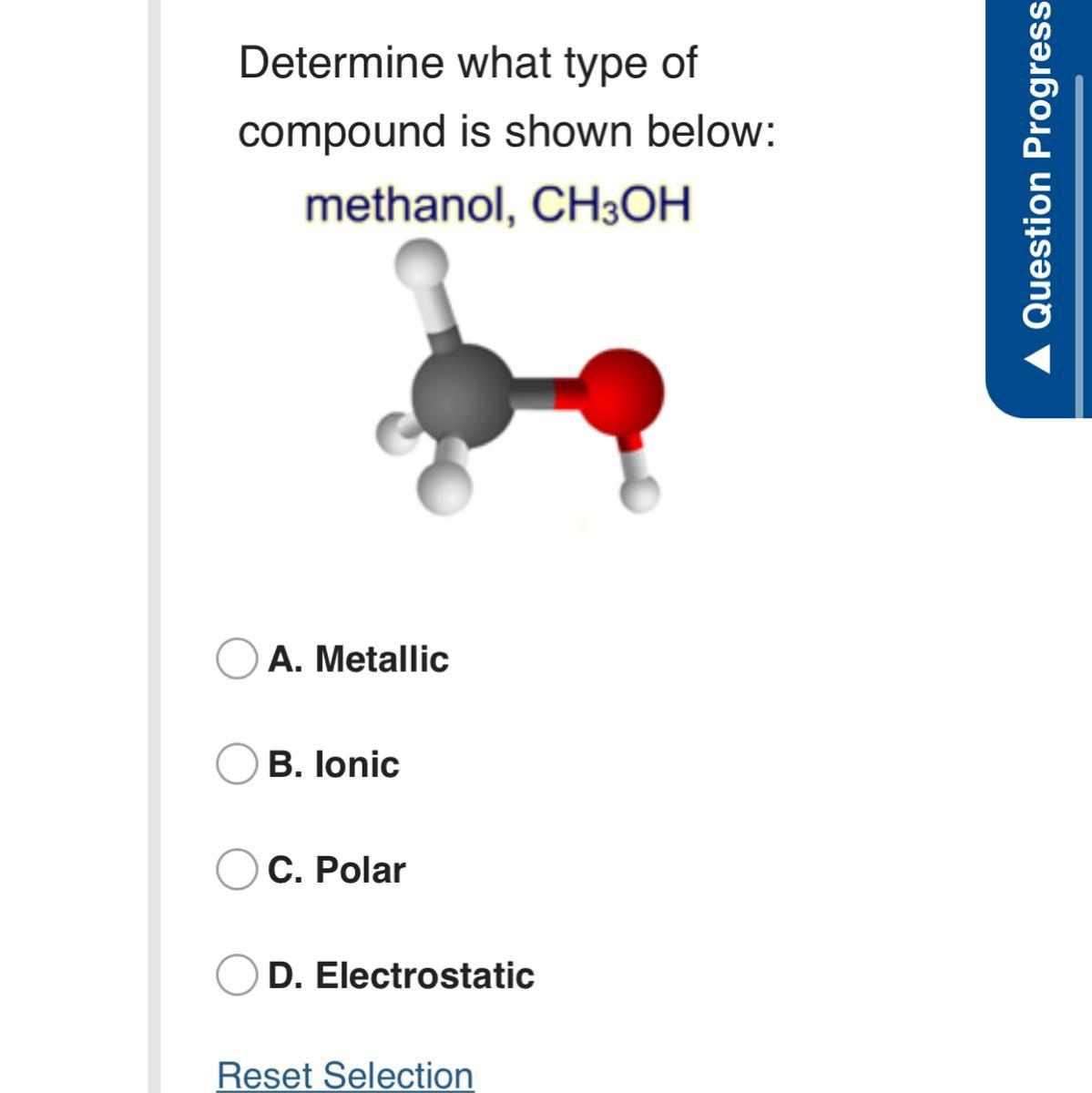The width and height of the screenshot is (1092, 1093).
Task: Pick the C. Polar radio option
Action: (236, 869)
